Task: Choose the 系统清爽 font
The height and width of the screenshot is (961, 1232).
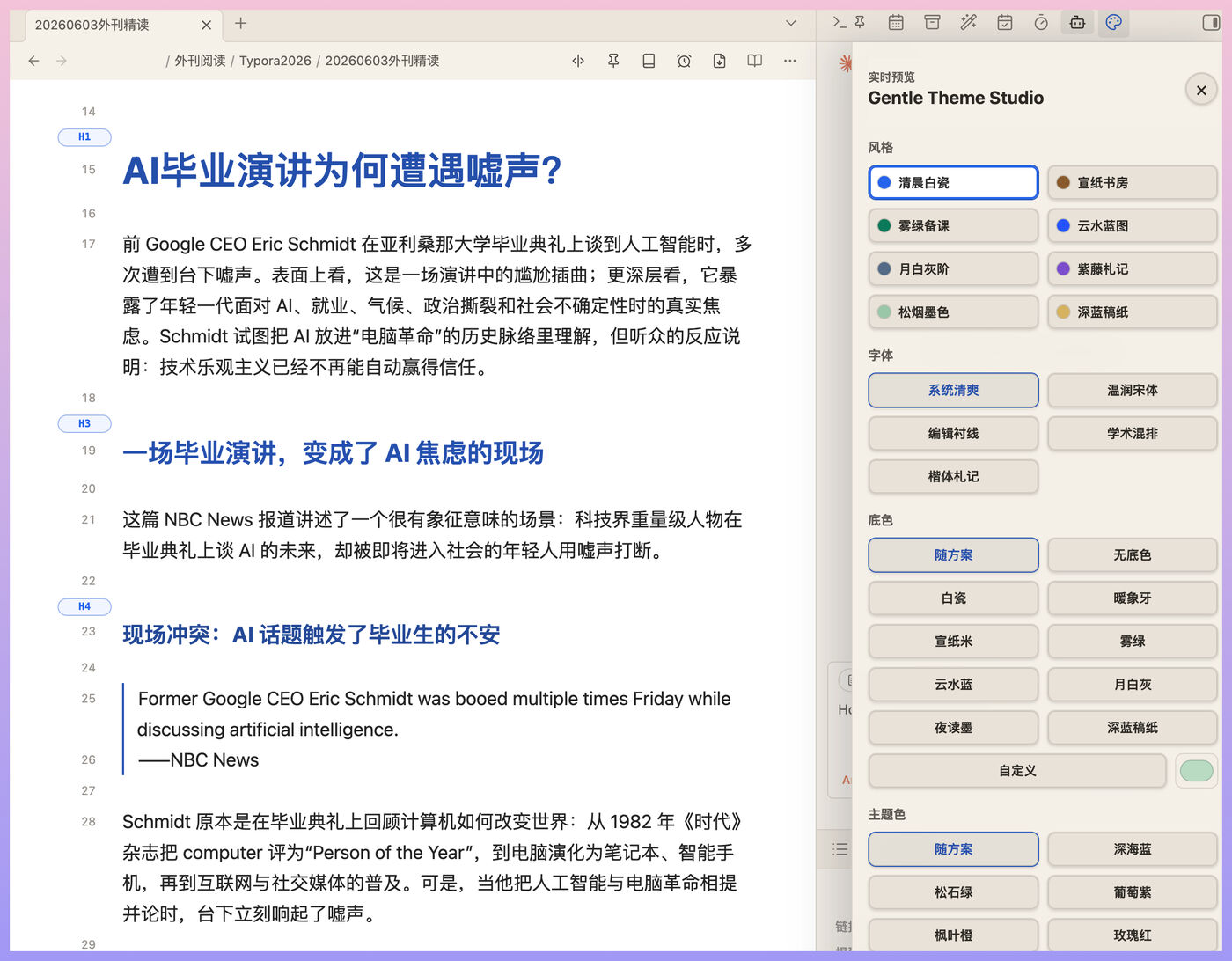Action: [954, 391]
